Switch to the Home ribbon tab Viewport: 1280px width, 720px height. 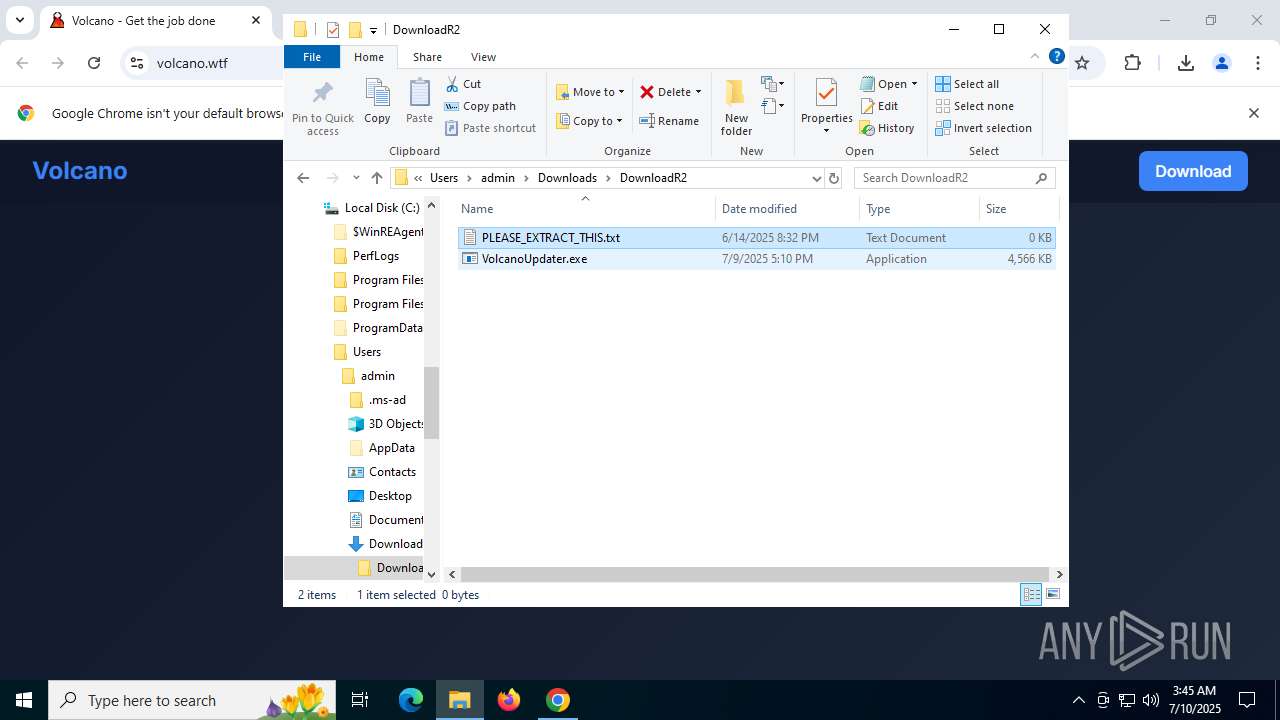[x=369, y=57]
